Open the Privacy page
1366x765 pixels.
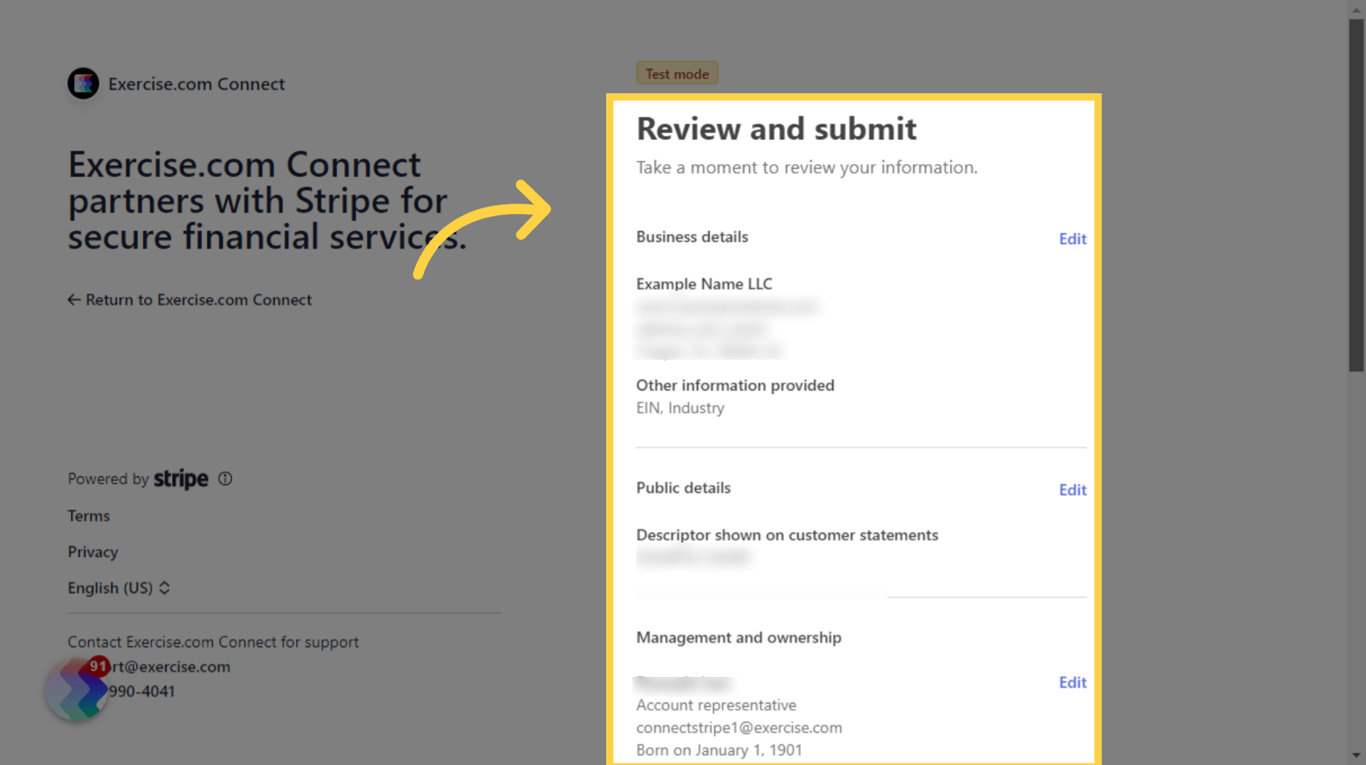[x=92, y=551]
